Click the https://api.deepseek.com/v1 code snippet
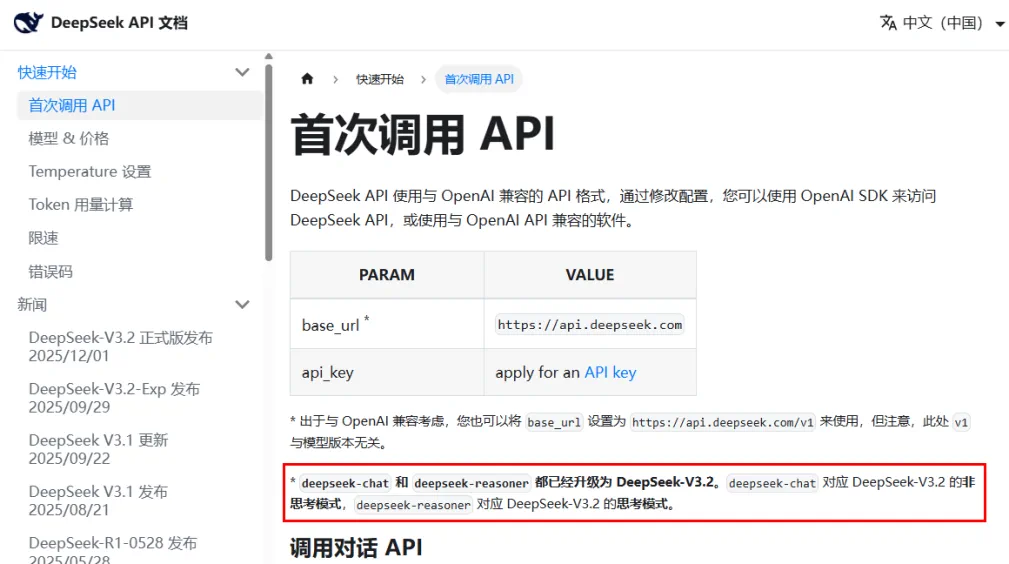This screenshot has height=564, width=1009. (722, 422)
